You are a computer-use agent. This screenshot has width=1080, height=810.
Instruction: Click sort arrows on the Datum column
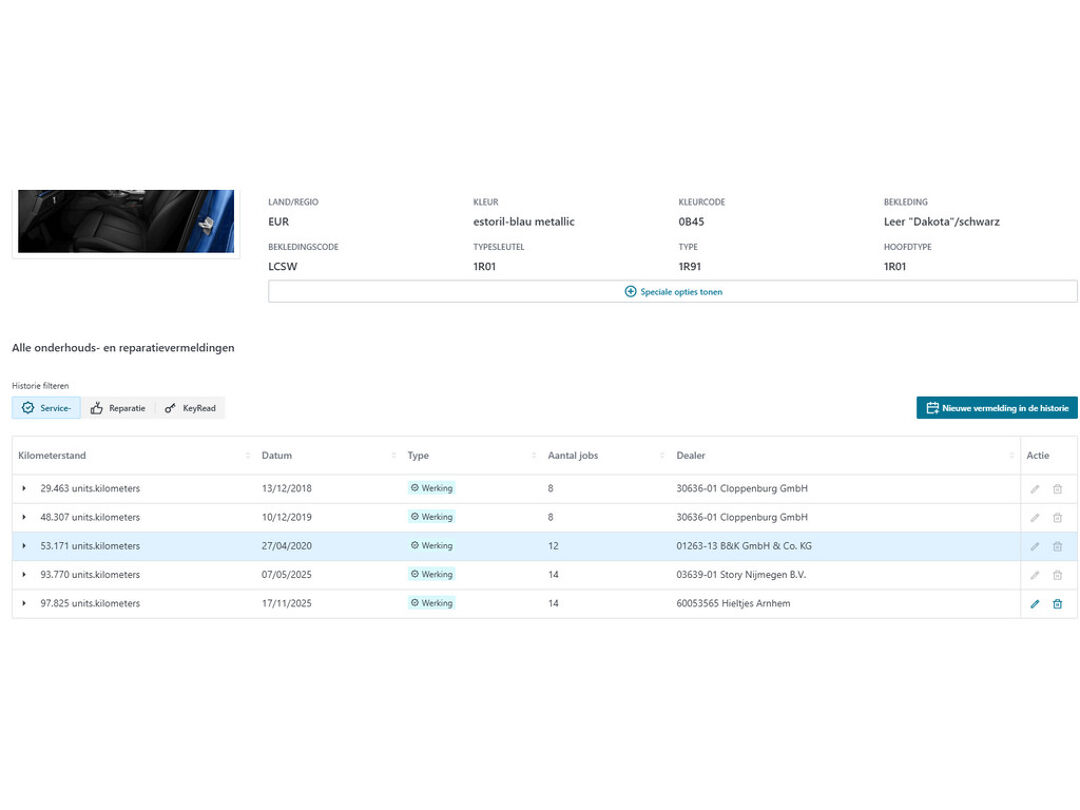393,456
